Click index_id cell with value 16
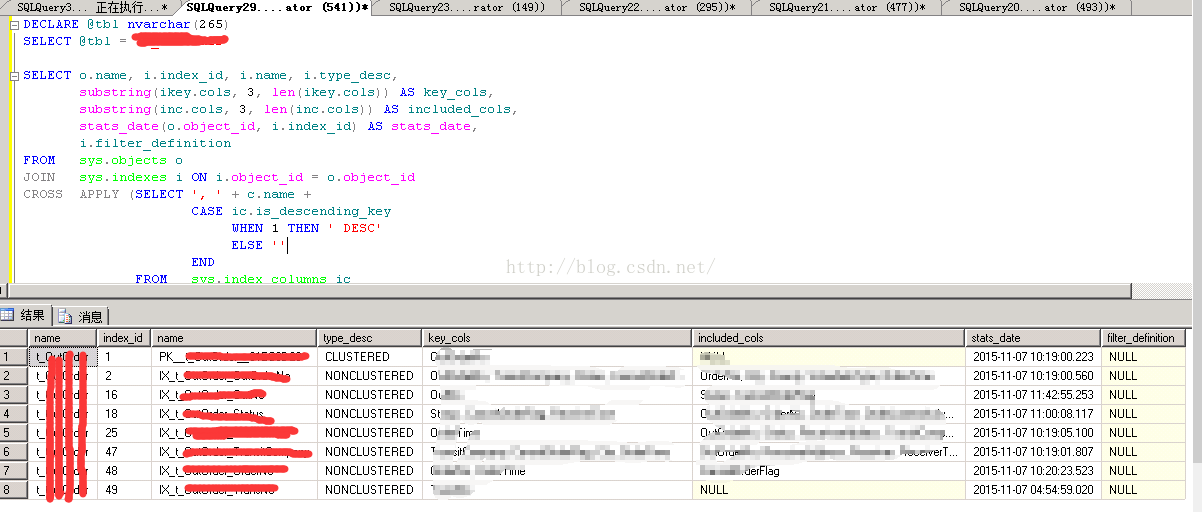 [x=124, y=394]
